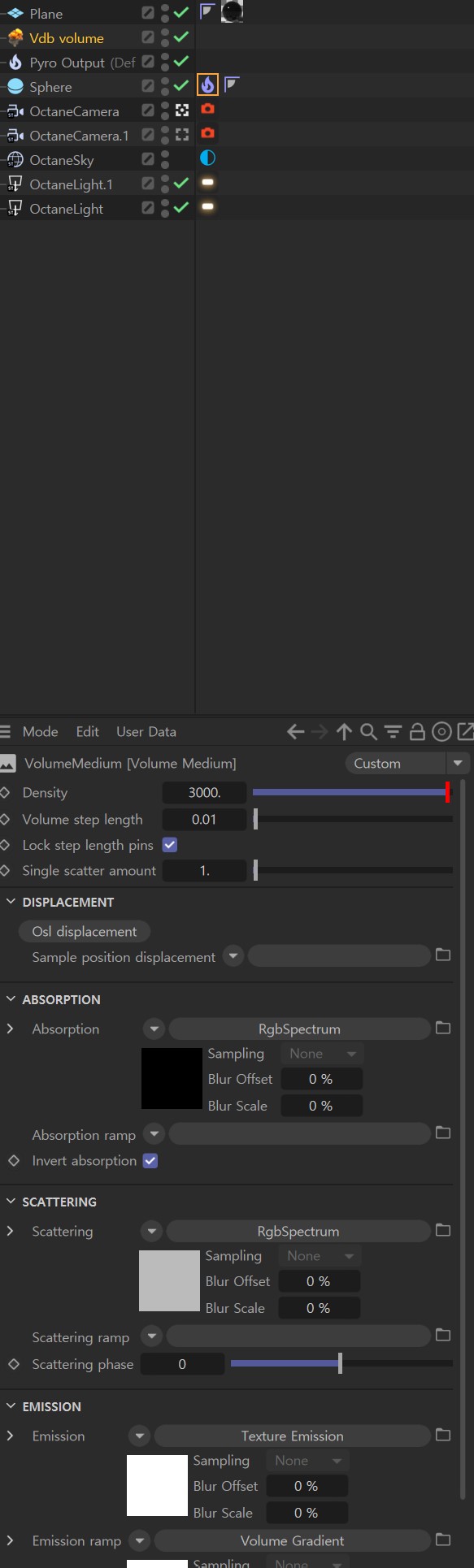
Task: Toggle the Plane enable checkmark
Action: 181,13
